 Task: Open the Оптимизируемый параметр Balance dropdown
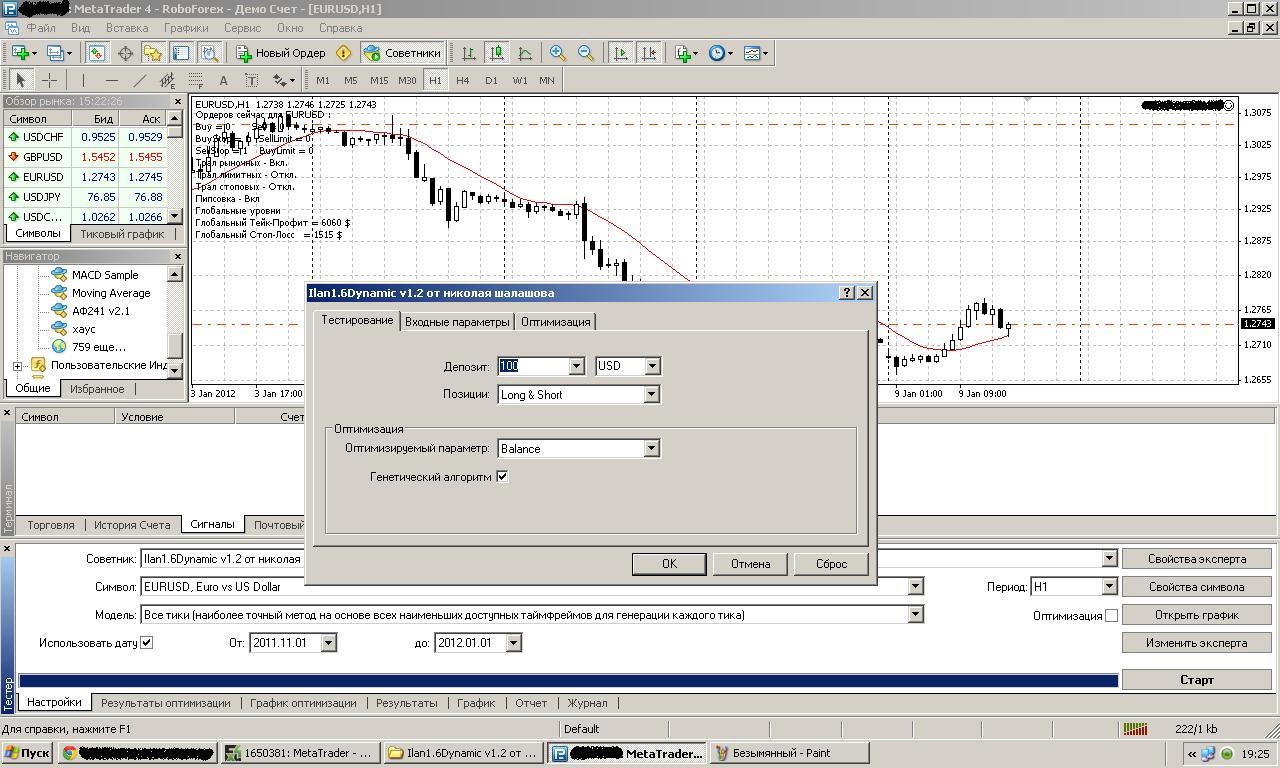(651, 448)
